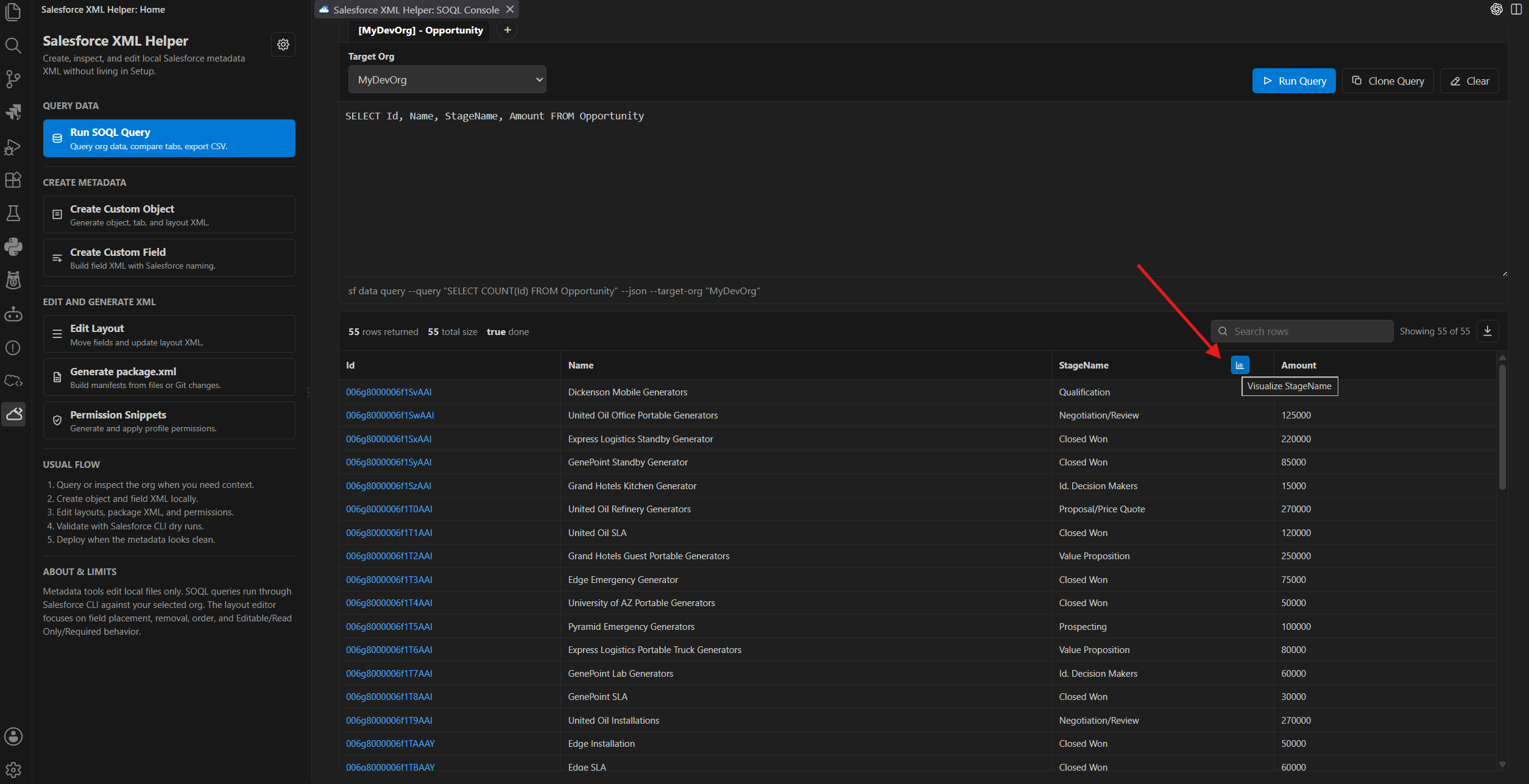Open Generate package.xml
This screenshot has width=1529, height=784.
point(169,378)
